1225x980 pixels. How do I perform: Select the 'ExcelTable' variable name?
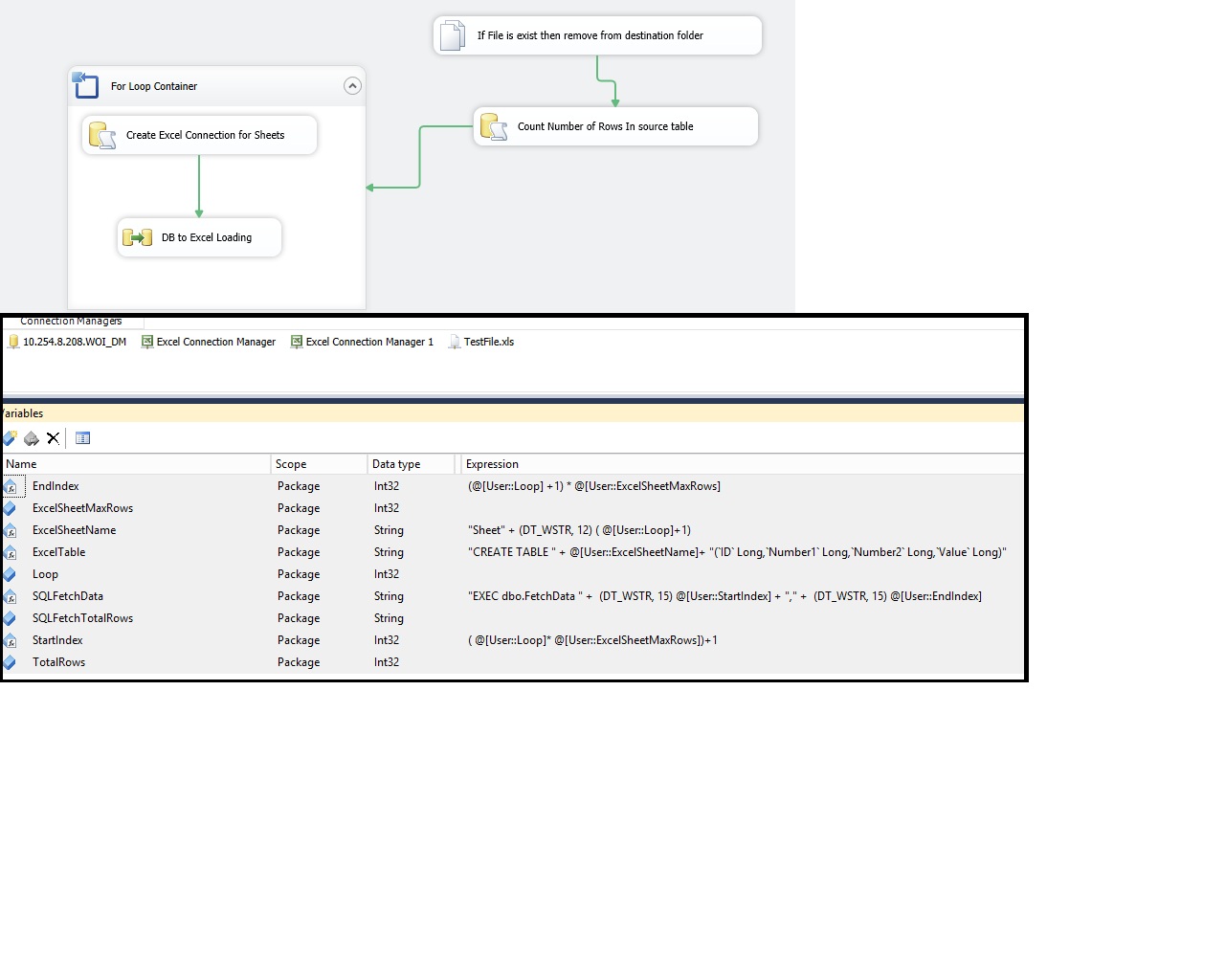[58, 552]
